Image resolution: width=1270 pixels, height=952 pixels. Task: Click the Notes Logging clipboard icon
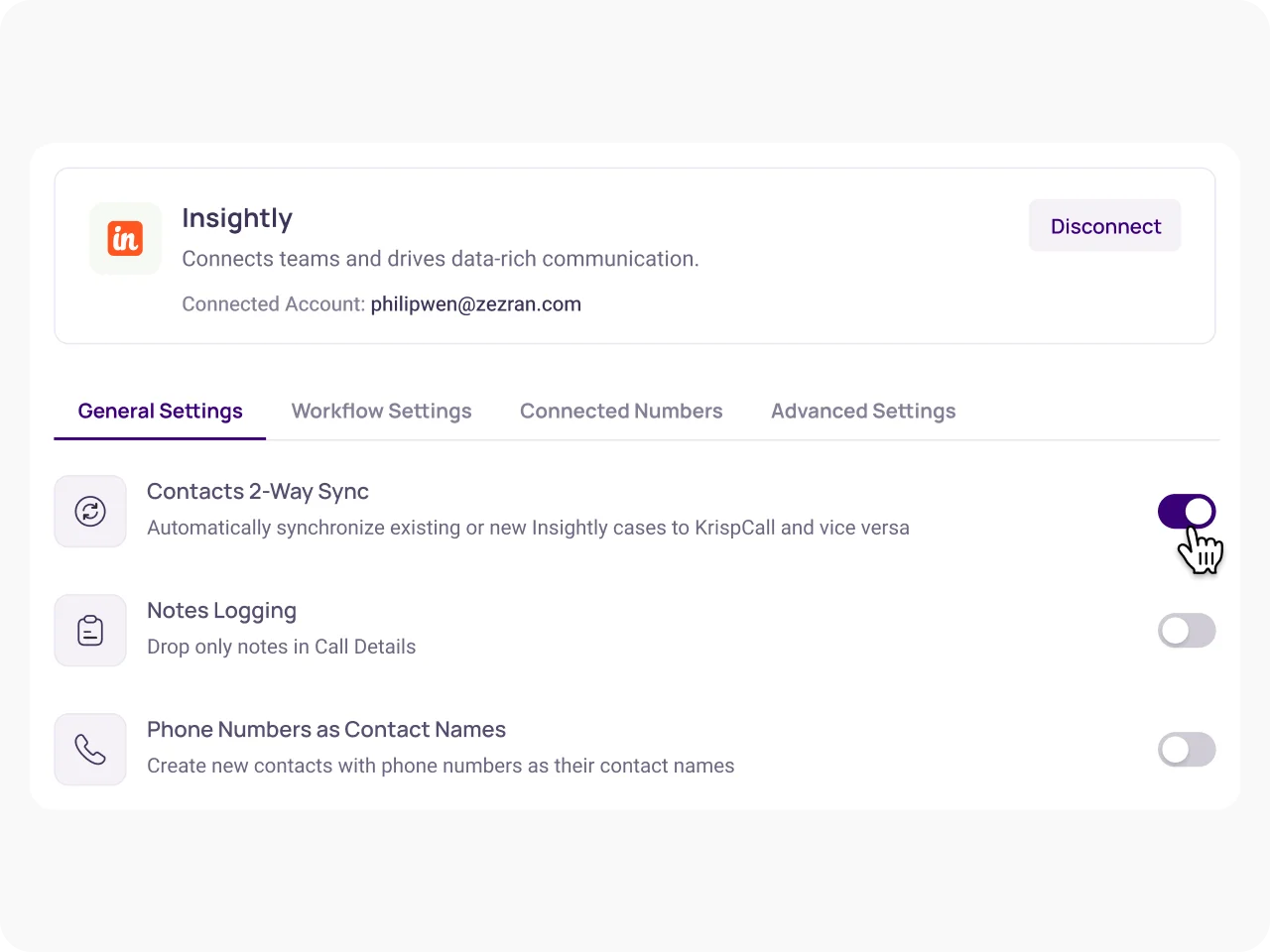90,631
